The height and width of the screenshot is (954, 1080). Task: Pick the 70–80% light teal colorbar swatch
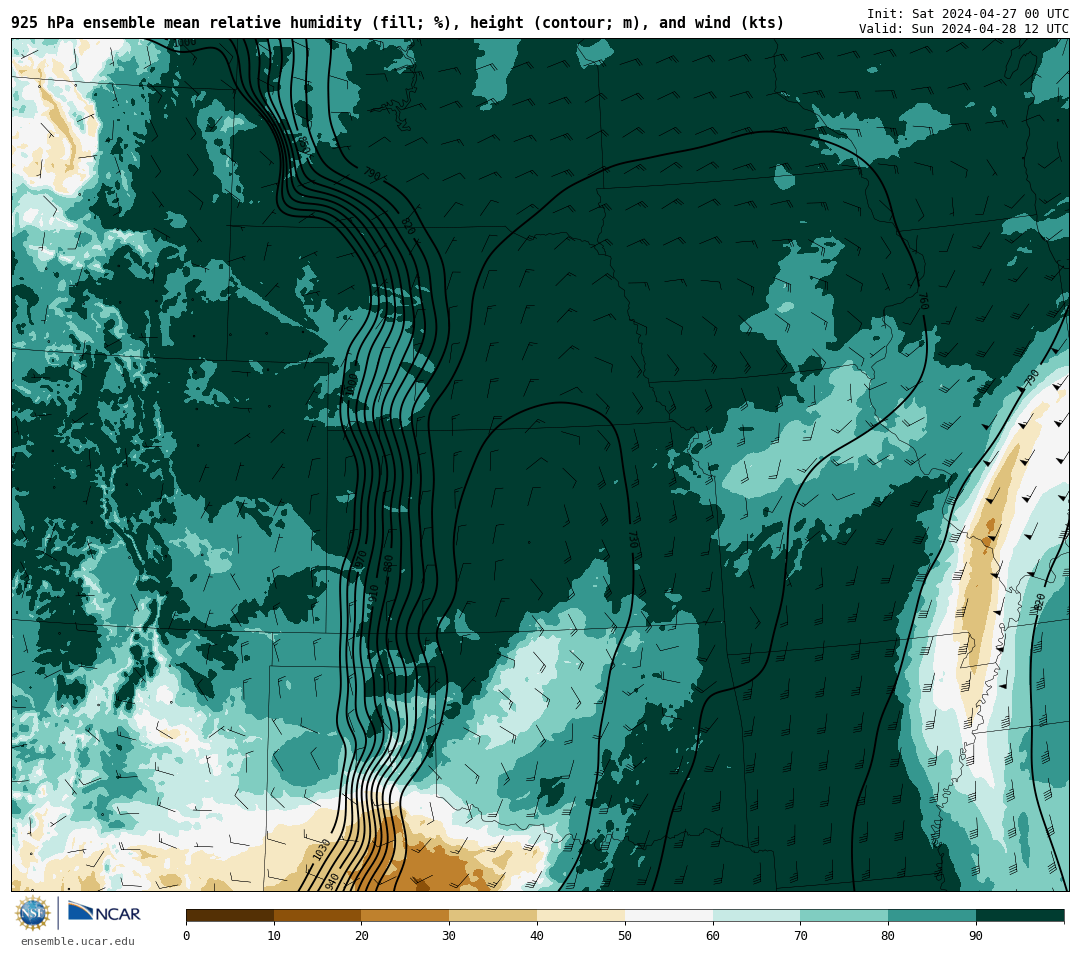tap(844, 915)
